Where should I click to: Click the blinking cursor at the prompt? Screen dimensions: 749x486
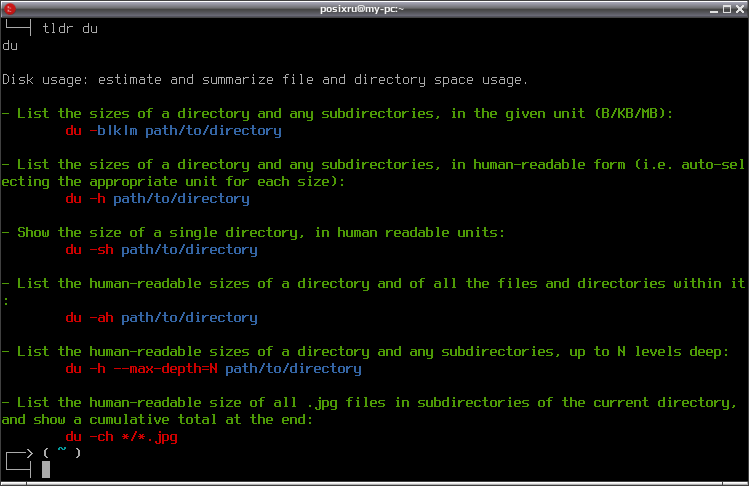click(46, 469)
